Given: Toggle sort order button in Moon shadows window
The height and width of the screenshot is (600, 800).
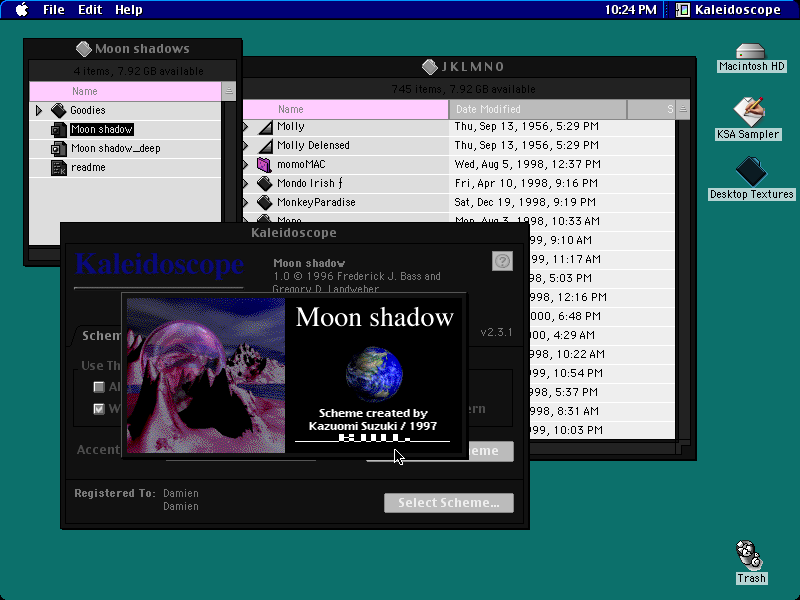Looking at the screenshot, I should (229, 91).
